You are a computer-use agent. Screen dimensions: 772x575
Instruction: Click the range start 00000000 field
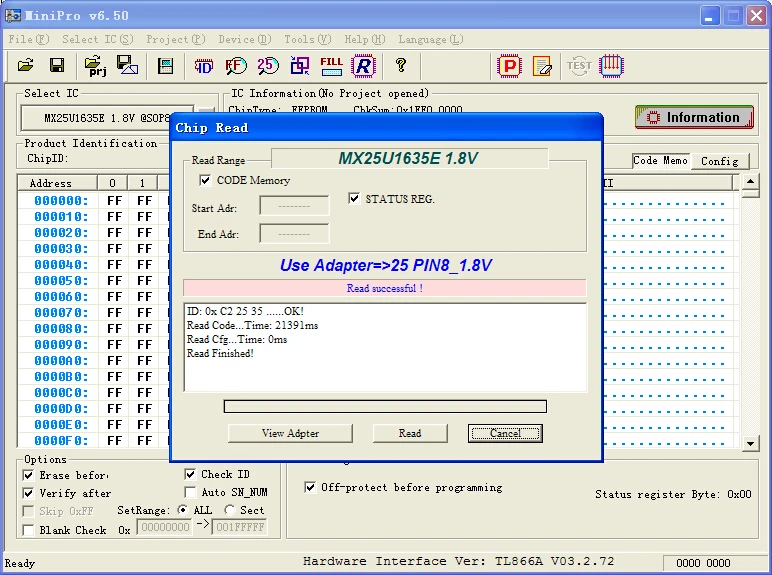pos(164,527)
